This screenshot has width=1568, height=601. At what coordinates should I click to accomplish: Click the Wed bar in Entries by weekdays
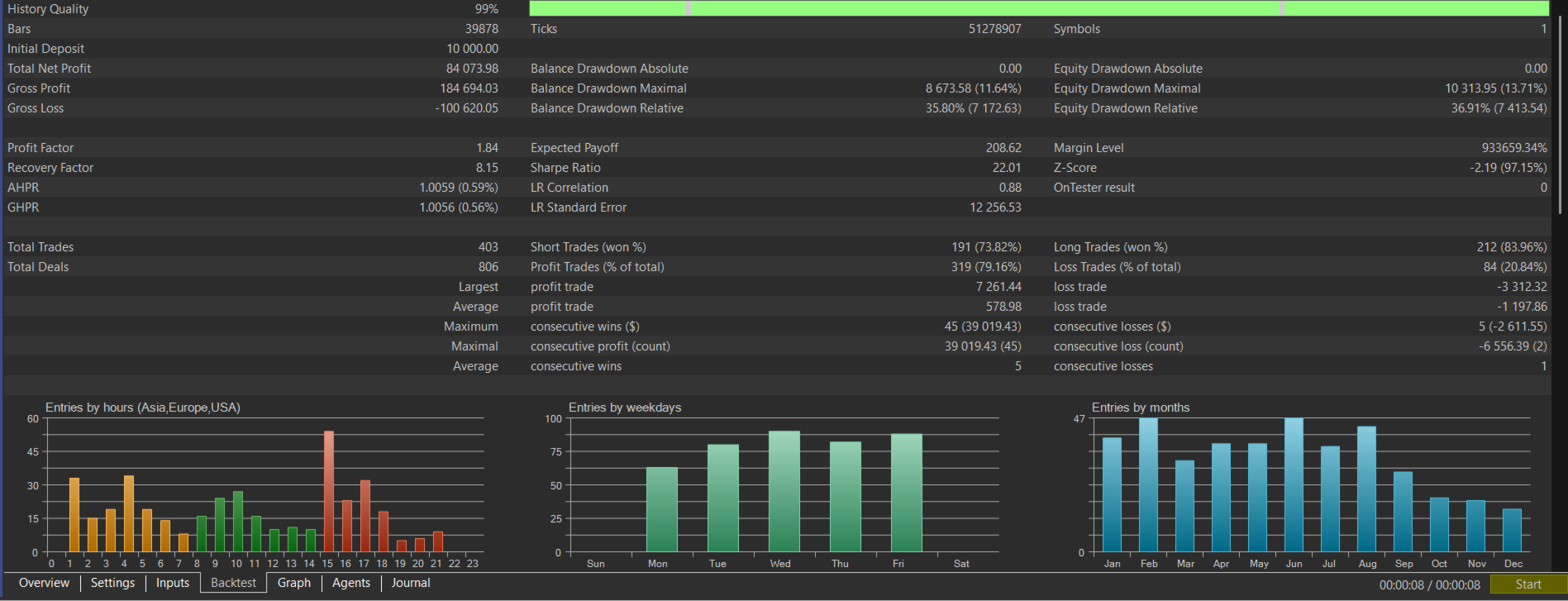(784, 491)
